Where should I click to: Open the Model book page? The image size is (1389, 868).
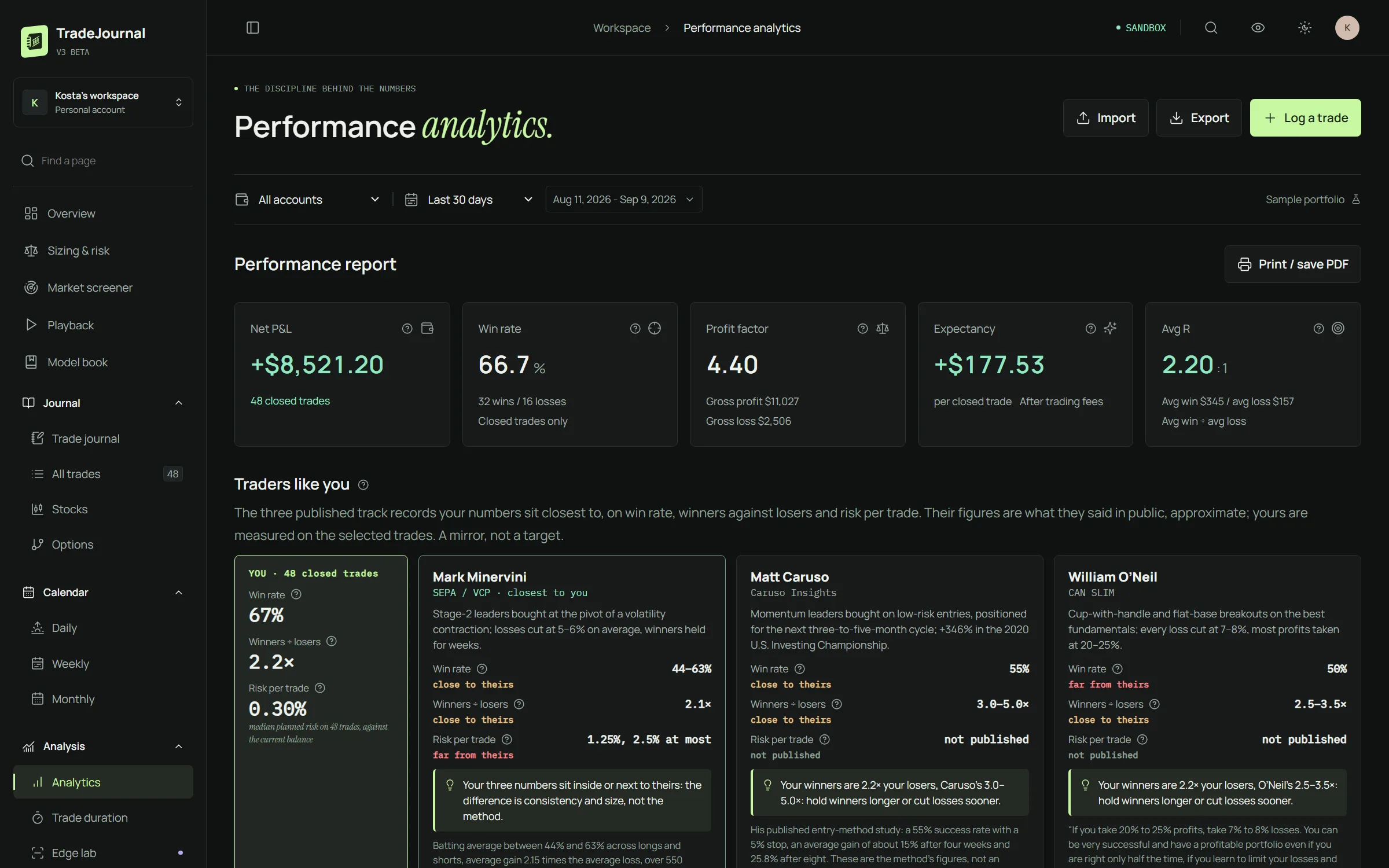103,362
